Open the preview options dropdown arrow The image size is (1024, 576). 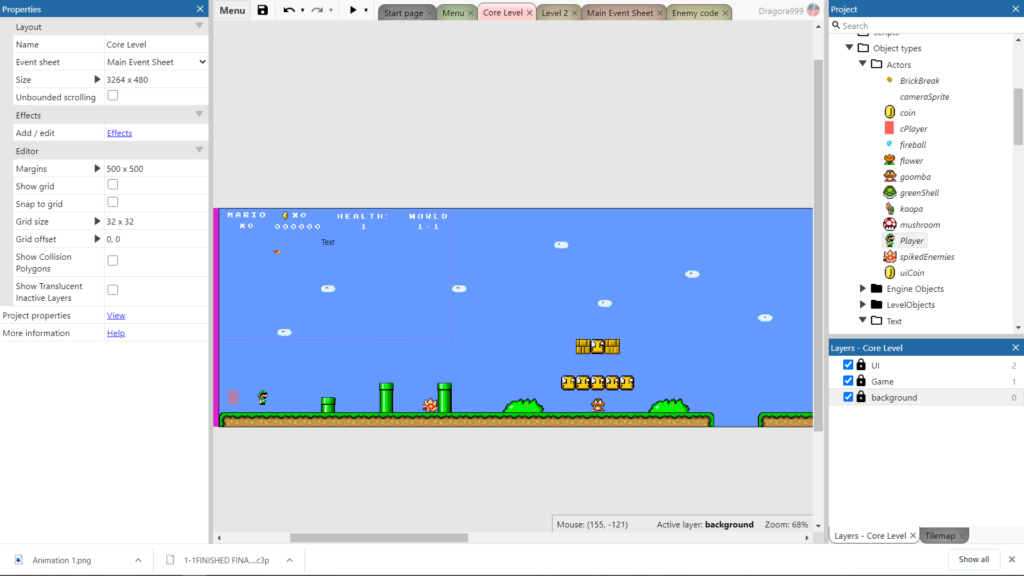tap(366, 10)
